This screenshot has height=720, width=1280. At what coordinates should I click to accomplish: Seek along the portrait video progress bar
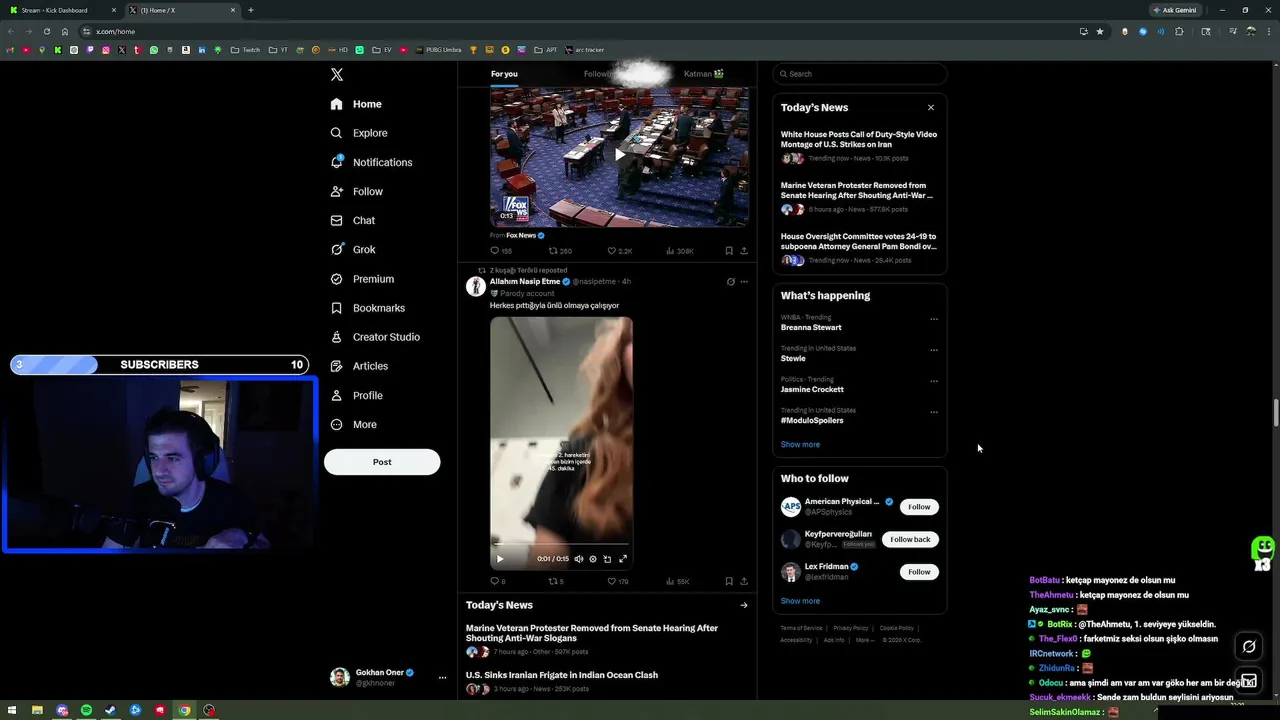tap(561, 545)
